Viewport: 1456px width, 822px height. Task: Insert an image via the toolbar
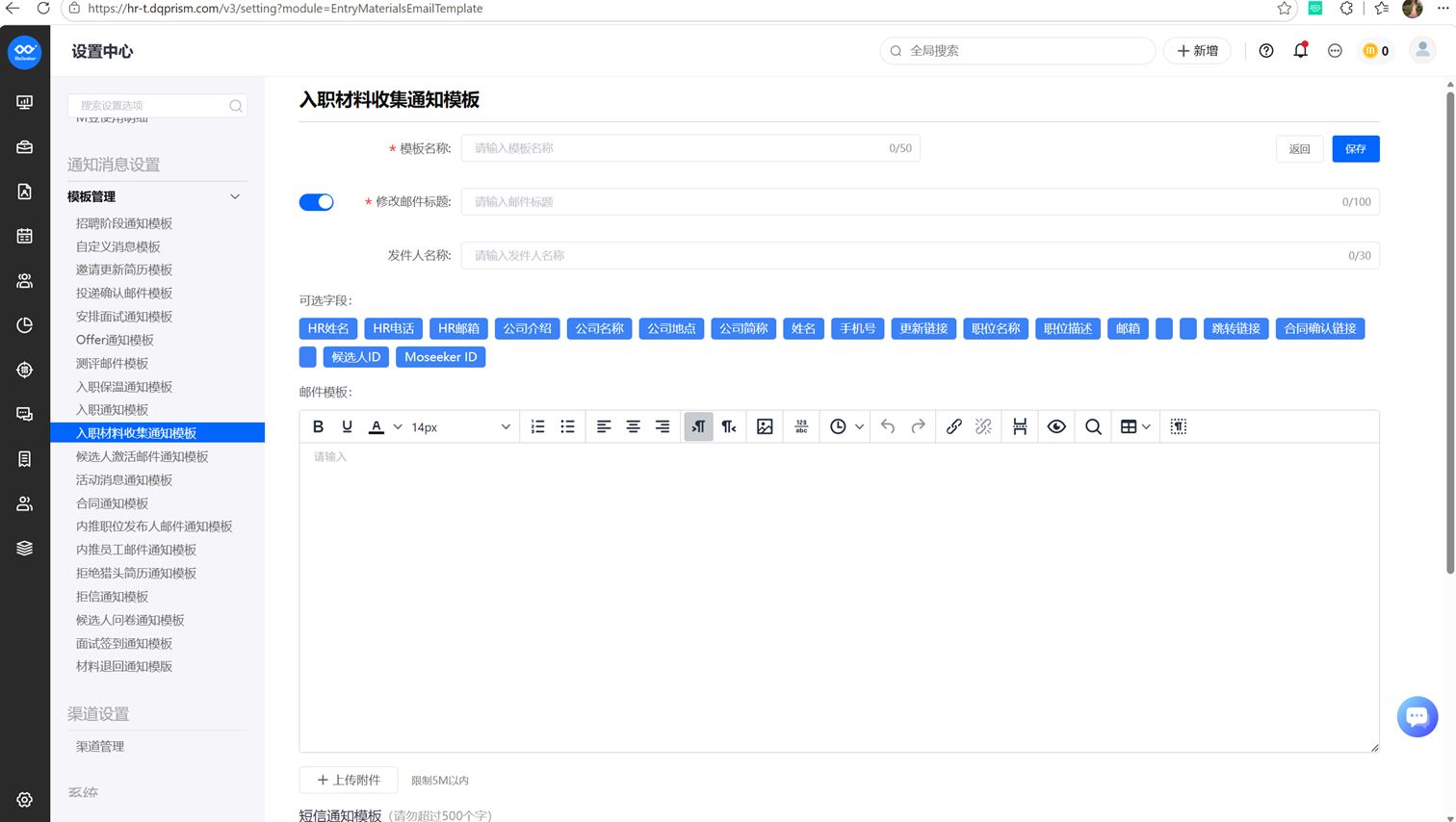pyautogui.click(x=765, y=426)
